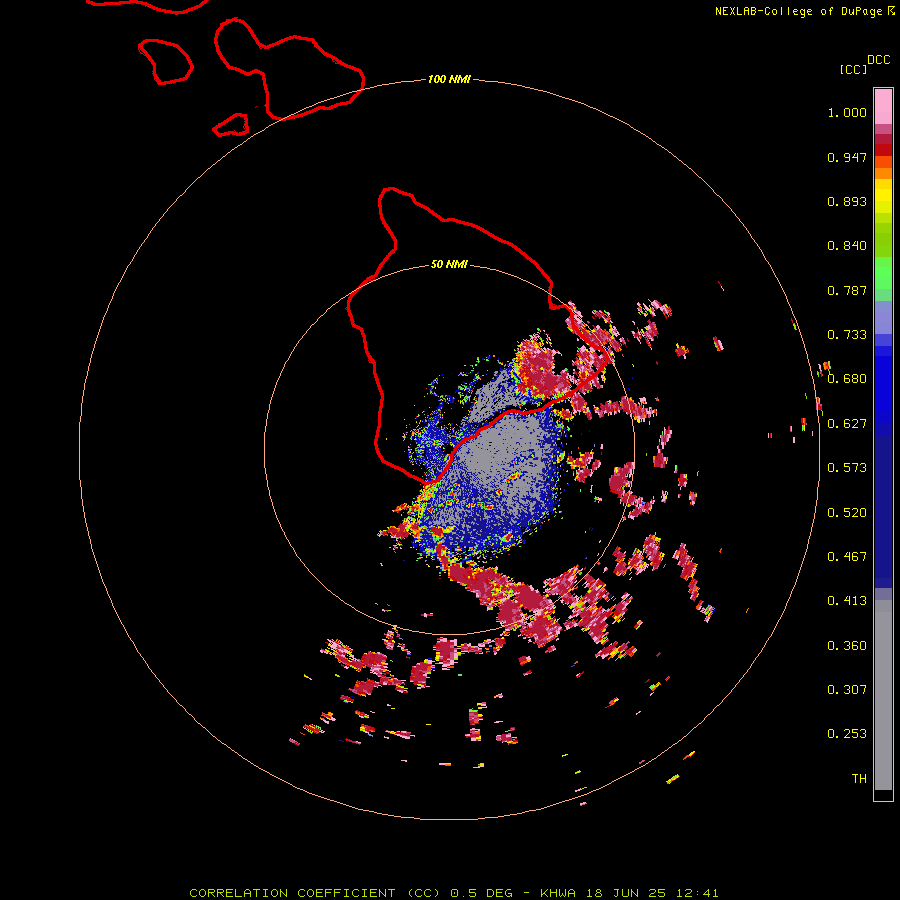Click the 0.520 legend value

point(847,513)
